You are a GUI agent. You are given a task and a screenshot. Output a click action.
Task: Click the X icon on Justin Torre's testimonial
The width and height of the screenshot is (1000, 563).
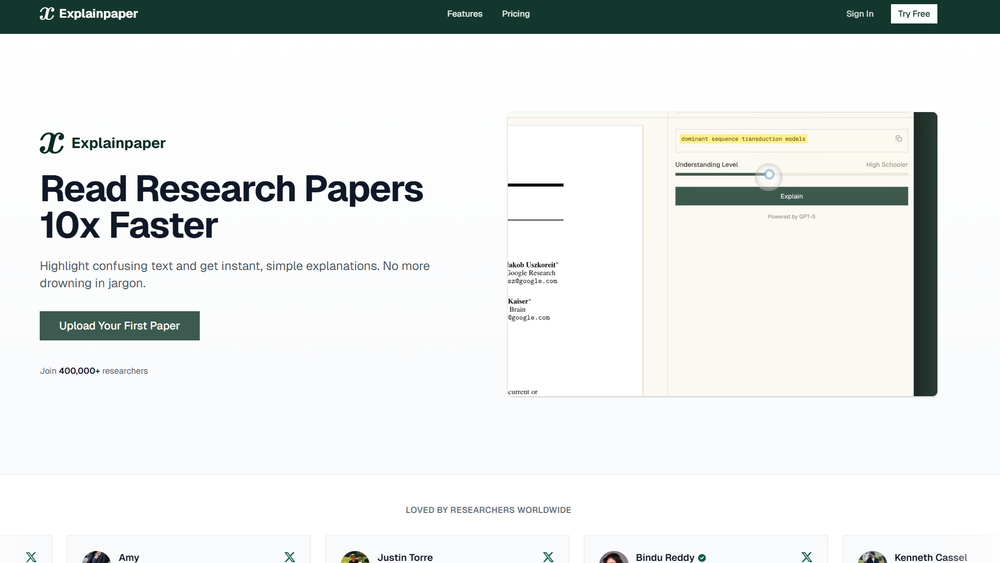548,557
